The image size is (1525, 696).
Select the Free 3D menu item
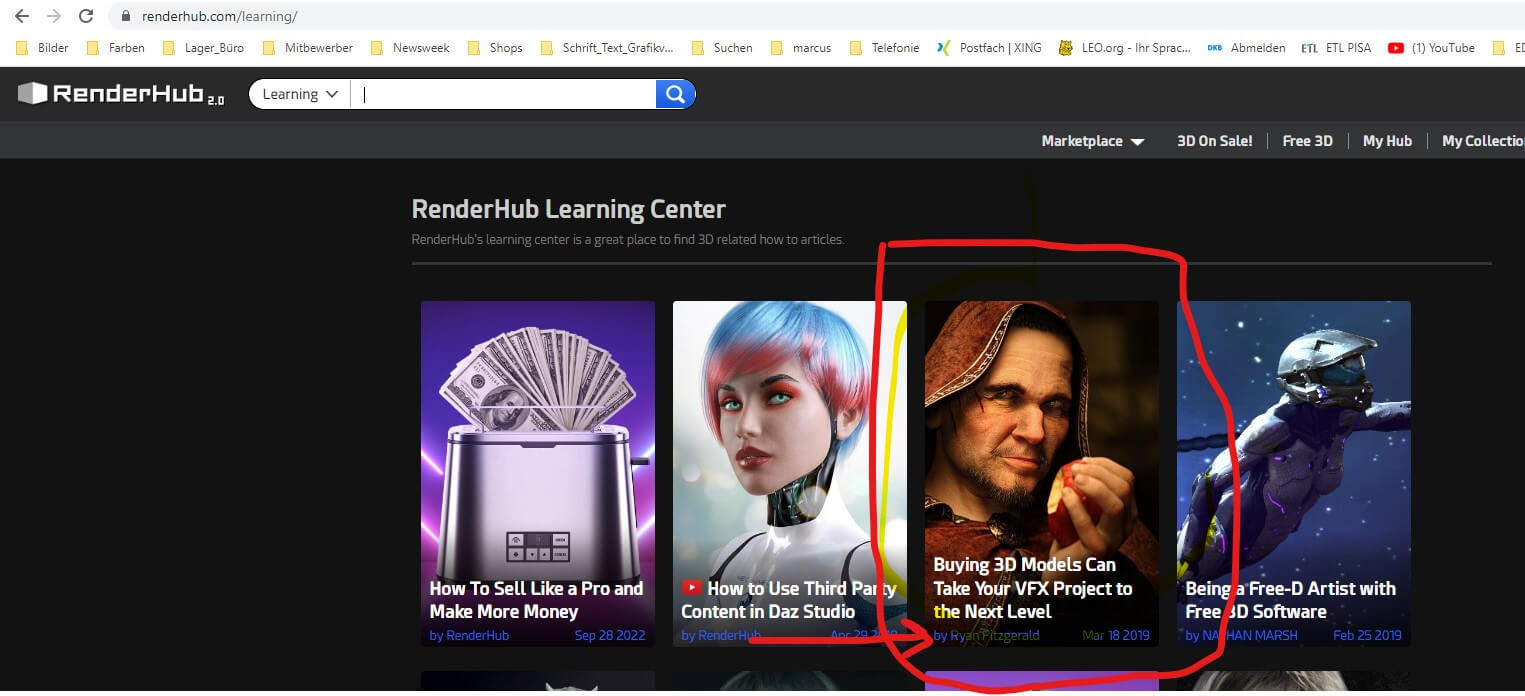pyautogui.click(x=1307, y=141)
